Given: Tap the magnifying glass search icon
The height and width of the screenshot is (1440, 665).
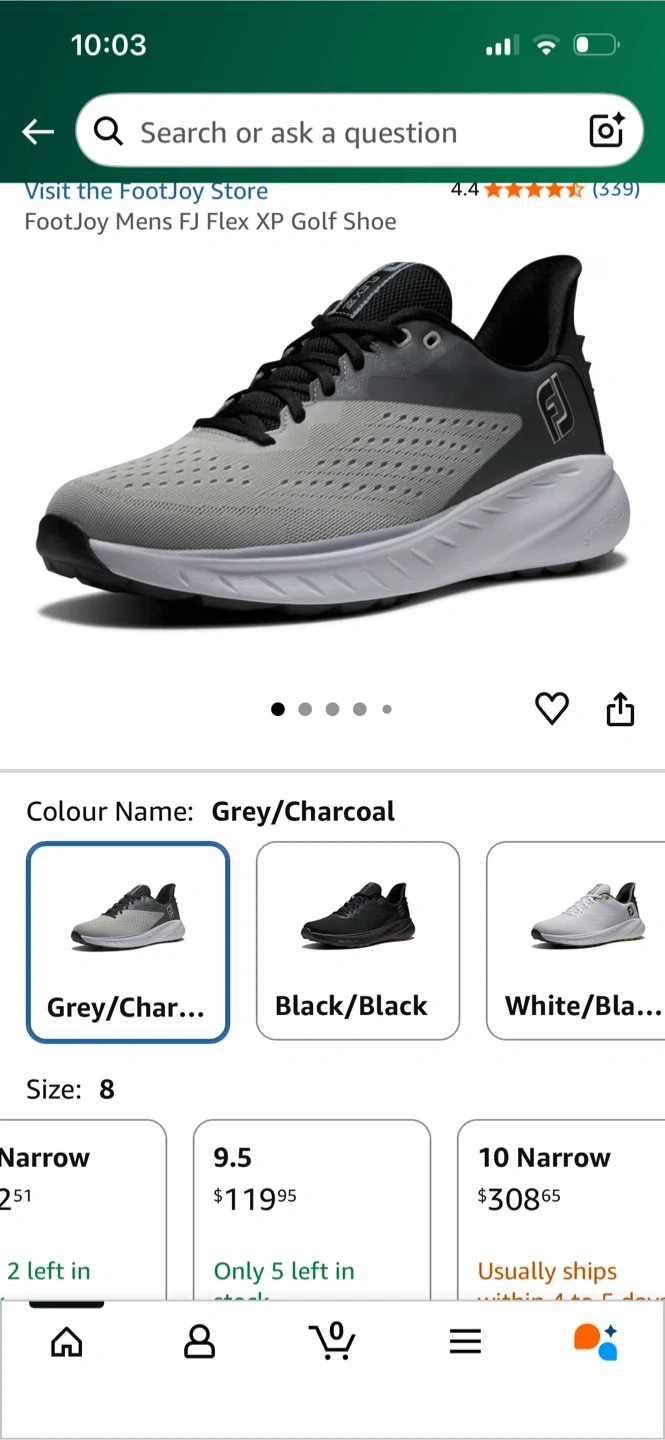Looking at the screenshot, I should click(108, 131).
